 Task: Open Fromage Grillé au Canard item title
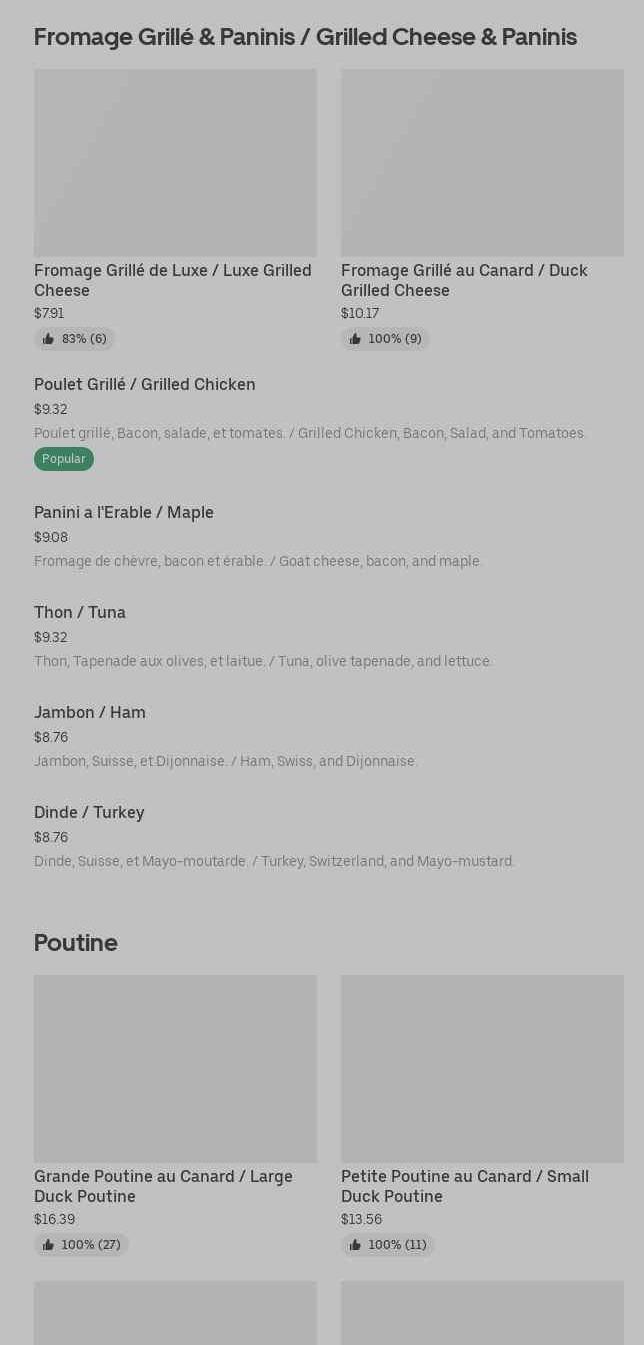point(464,280)
